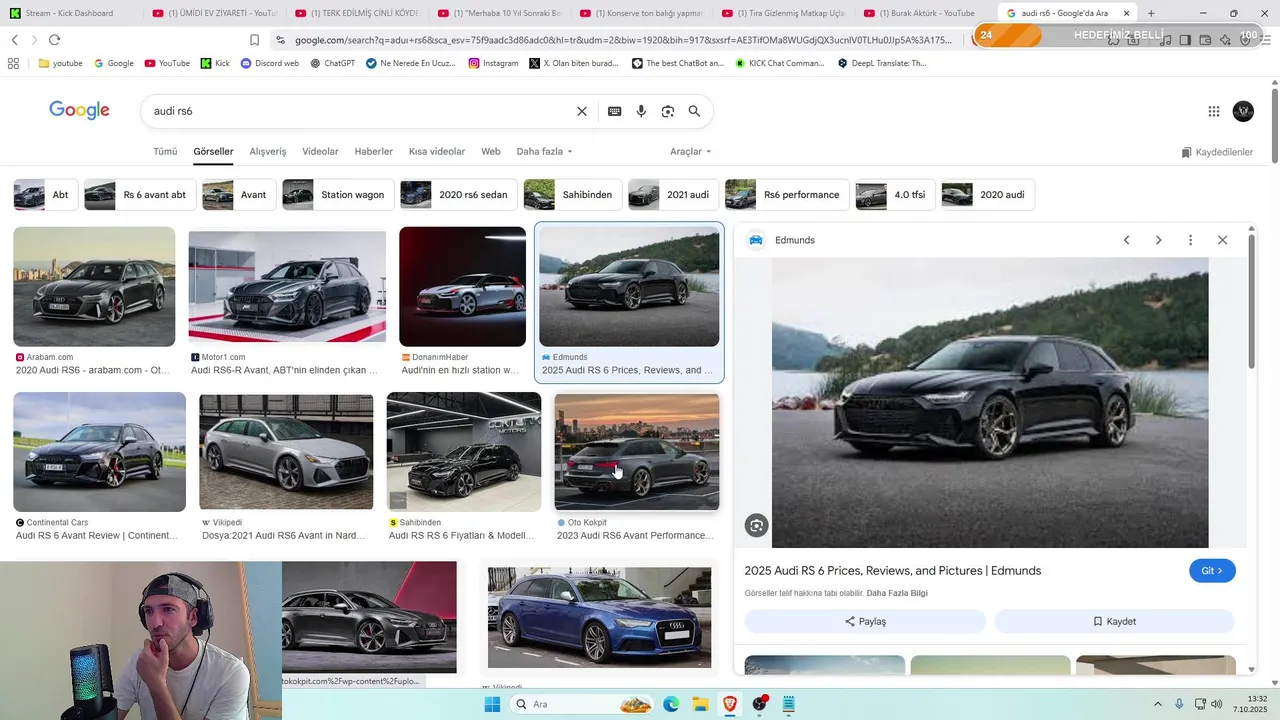This screenshot has width=1280, height=720.
Task: Switch to the Stream - Kick Dashboard tab
Action: (x=70, y=13)
